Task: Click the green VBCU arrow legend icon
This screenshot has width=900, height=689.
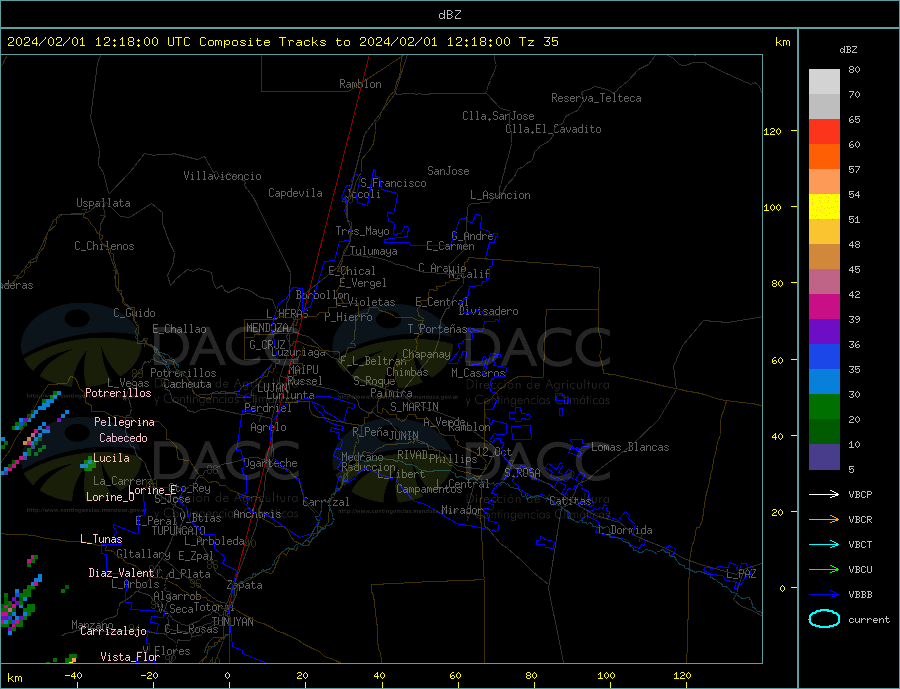Action: pos(824,570)
